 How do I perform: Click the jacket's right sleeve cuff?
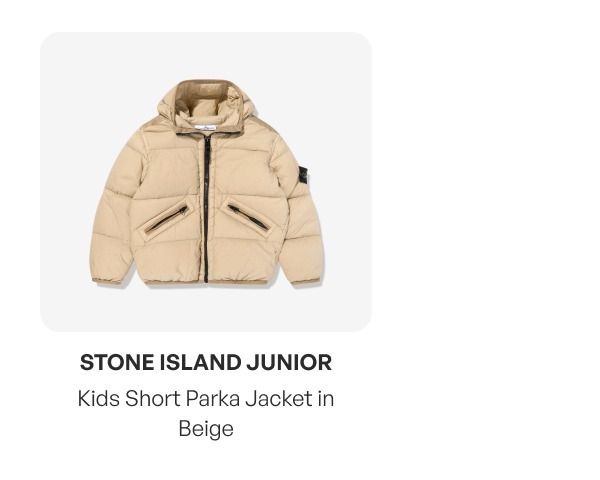pos(305,281)
